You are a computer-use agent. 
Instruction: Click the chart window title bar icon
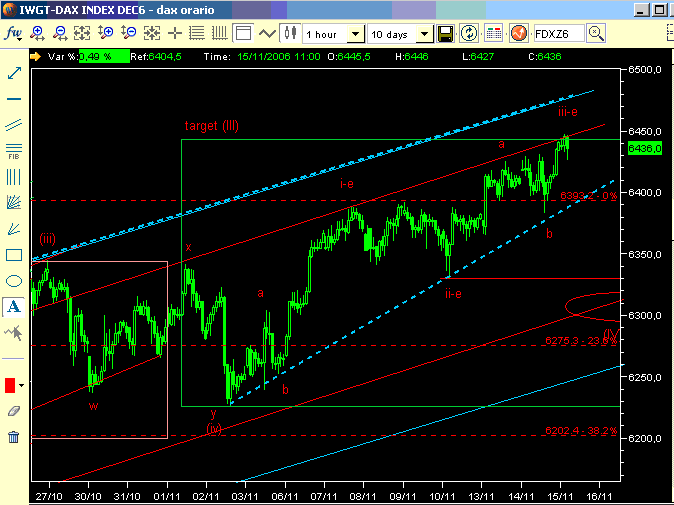pyautogui.click(x=9, y=9)
